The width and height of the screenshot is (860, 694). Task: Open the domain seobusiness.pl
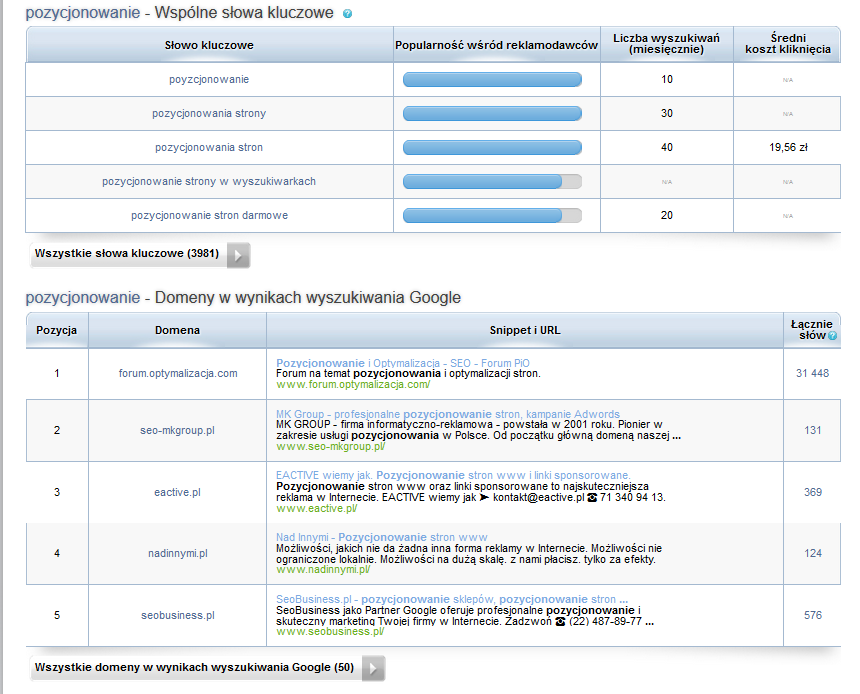click(178, 615)
